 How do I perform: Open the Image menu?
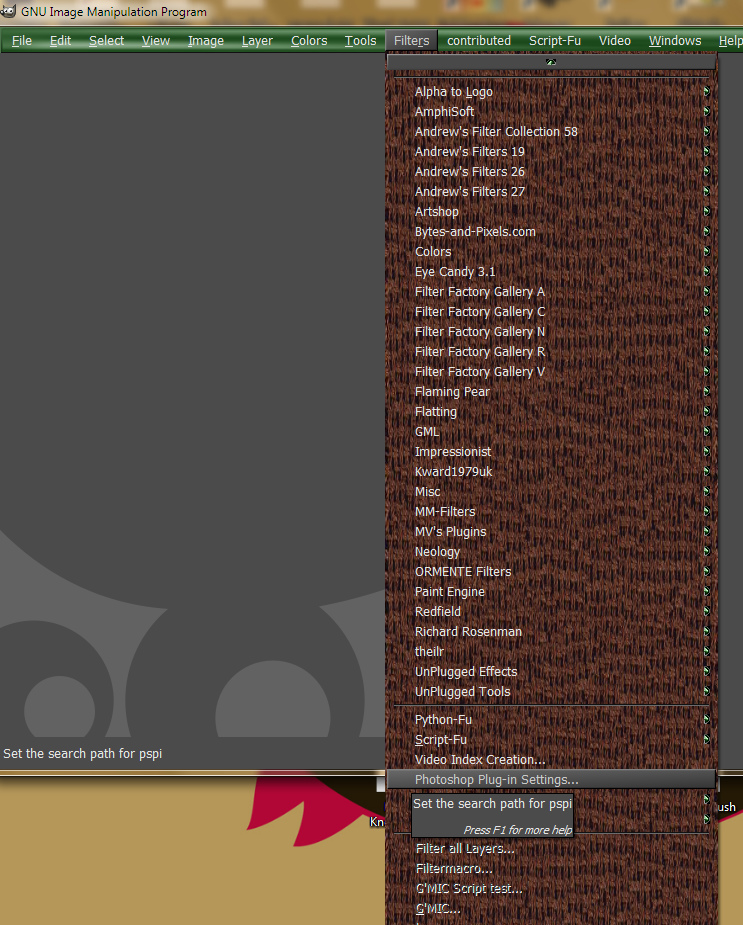click(x=205, y=41)
